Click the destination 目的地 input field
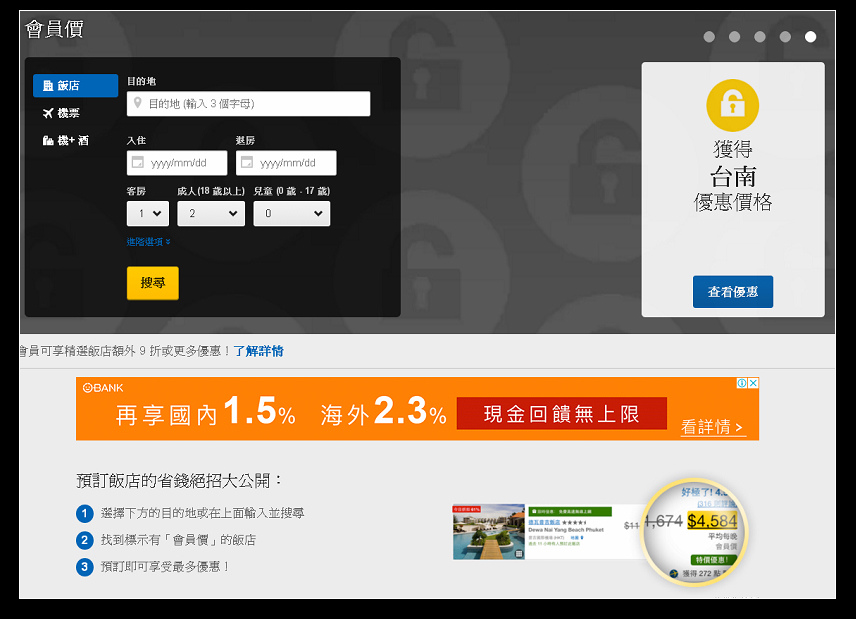The width and height of the screenshot is (856, 619). 248,104
